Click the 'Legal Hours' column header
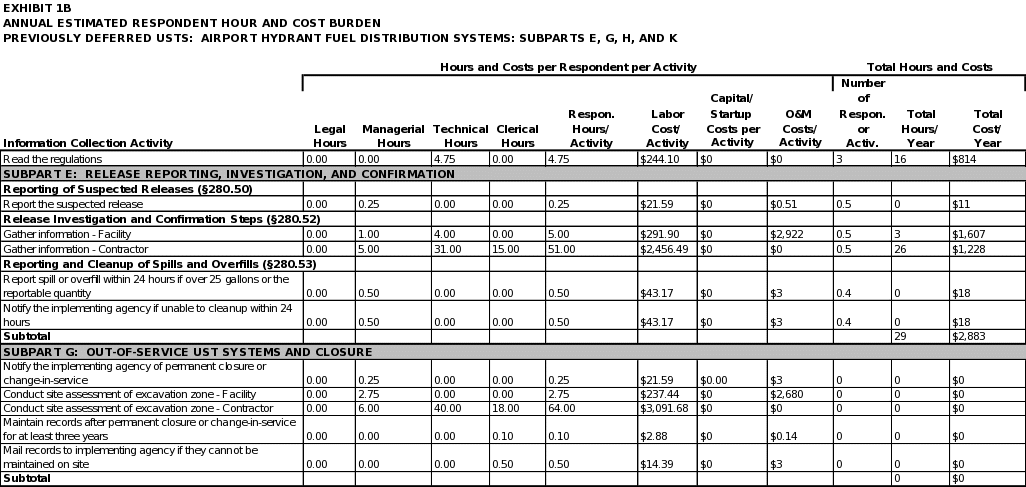 tap(329, 136)
